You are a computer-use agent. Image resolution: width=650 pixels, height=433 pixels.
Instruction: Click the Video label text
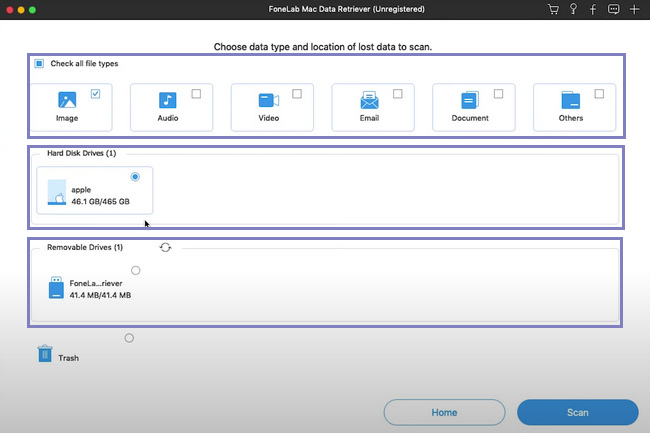click(269, 118)
